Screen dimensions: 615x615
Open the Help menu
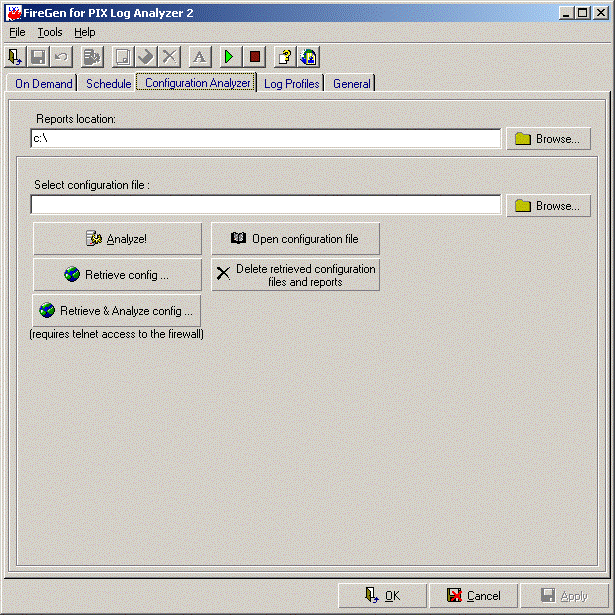(x=85, y=32)
